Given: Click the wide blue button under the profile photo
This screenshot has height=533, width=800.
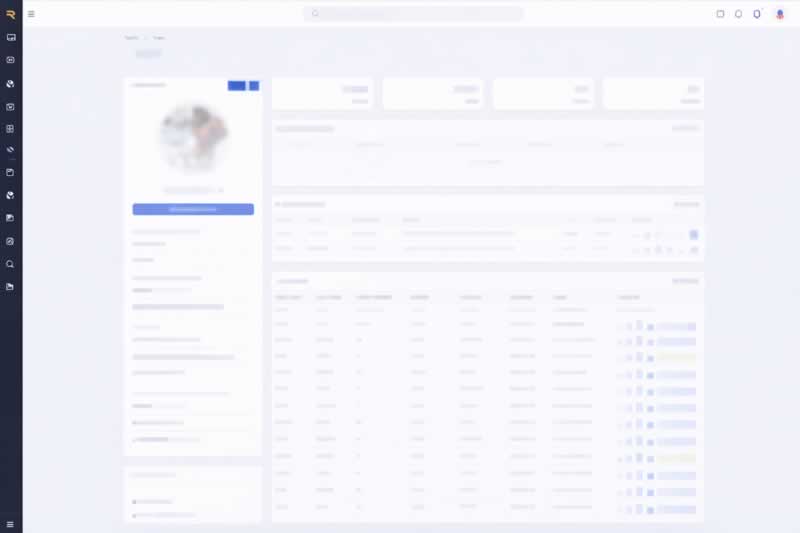Looking at the screenshot, I should click(193, 209).
